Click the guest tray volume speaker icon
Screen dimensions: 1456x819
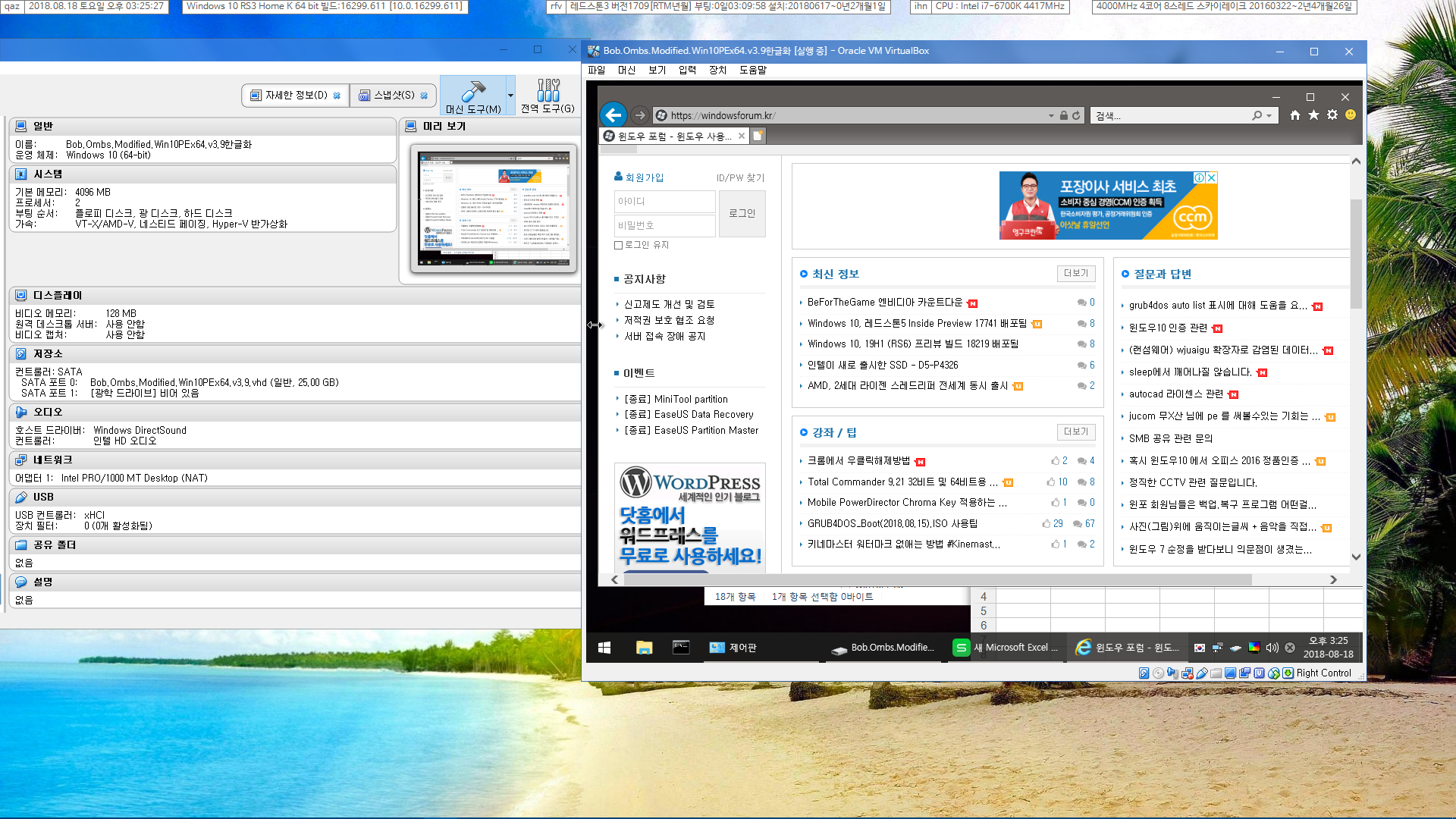(x=1272, y=648)
